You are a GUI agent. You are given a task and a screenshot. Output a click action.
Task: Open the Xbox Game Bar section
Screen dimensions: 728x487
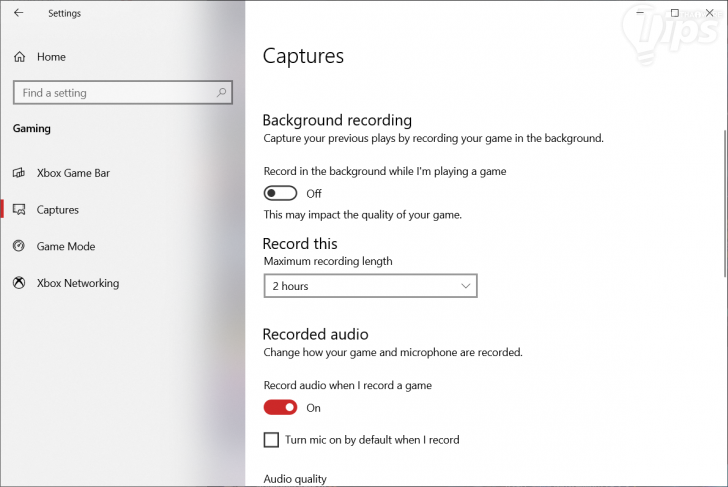(x=73, y=173)
